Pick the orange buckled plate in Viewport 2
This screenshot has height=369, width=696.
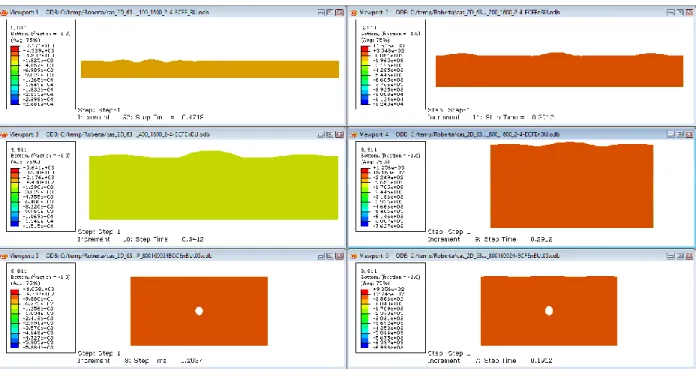559,70
